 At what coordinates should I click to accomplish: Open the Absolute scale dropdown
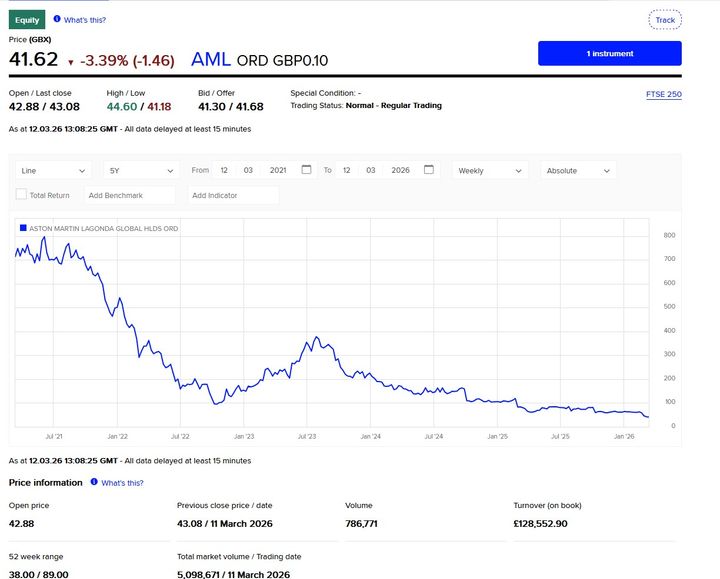pyautogui.click(x=578, y=171)
